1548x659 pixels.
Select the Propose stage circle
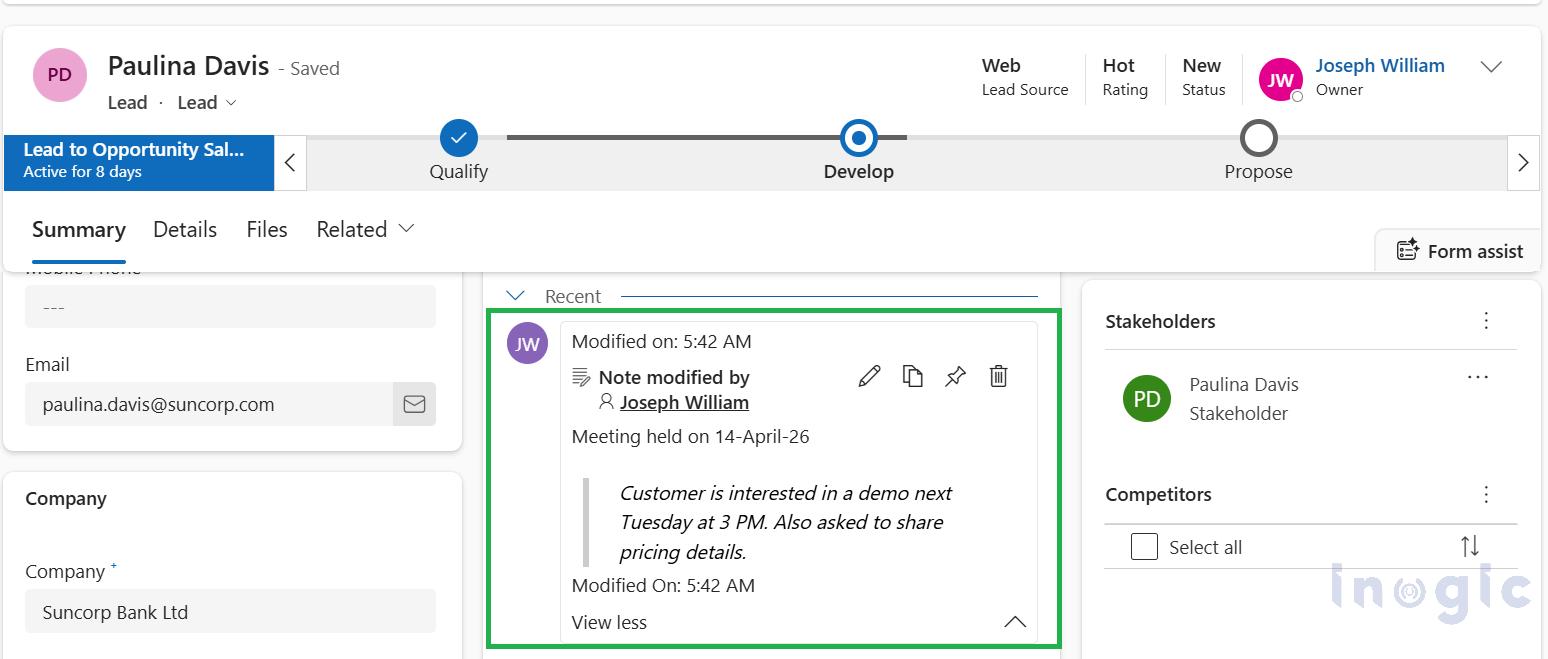point(1258,138)
